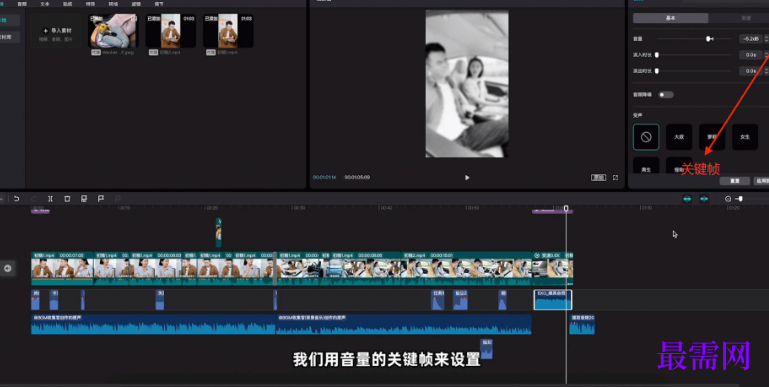769x387 pixels.
Task: Click the 导入素材 import media button
Action: (x=56, y=31)
